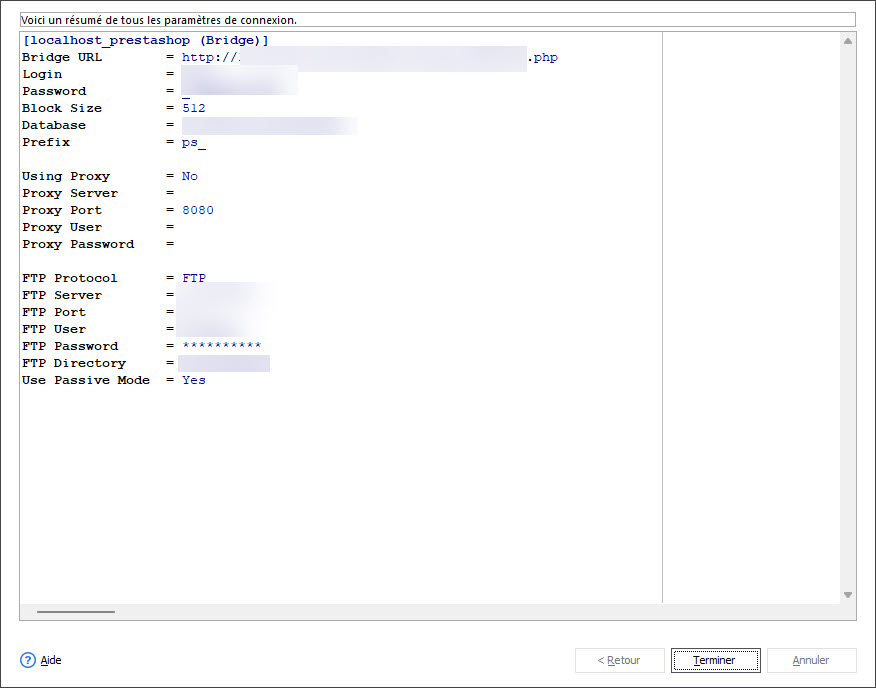Click the Prefix value ps_
The height and width of the screenshot is (688, 876).
tap(194, 143)
